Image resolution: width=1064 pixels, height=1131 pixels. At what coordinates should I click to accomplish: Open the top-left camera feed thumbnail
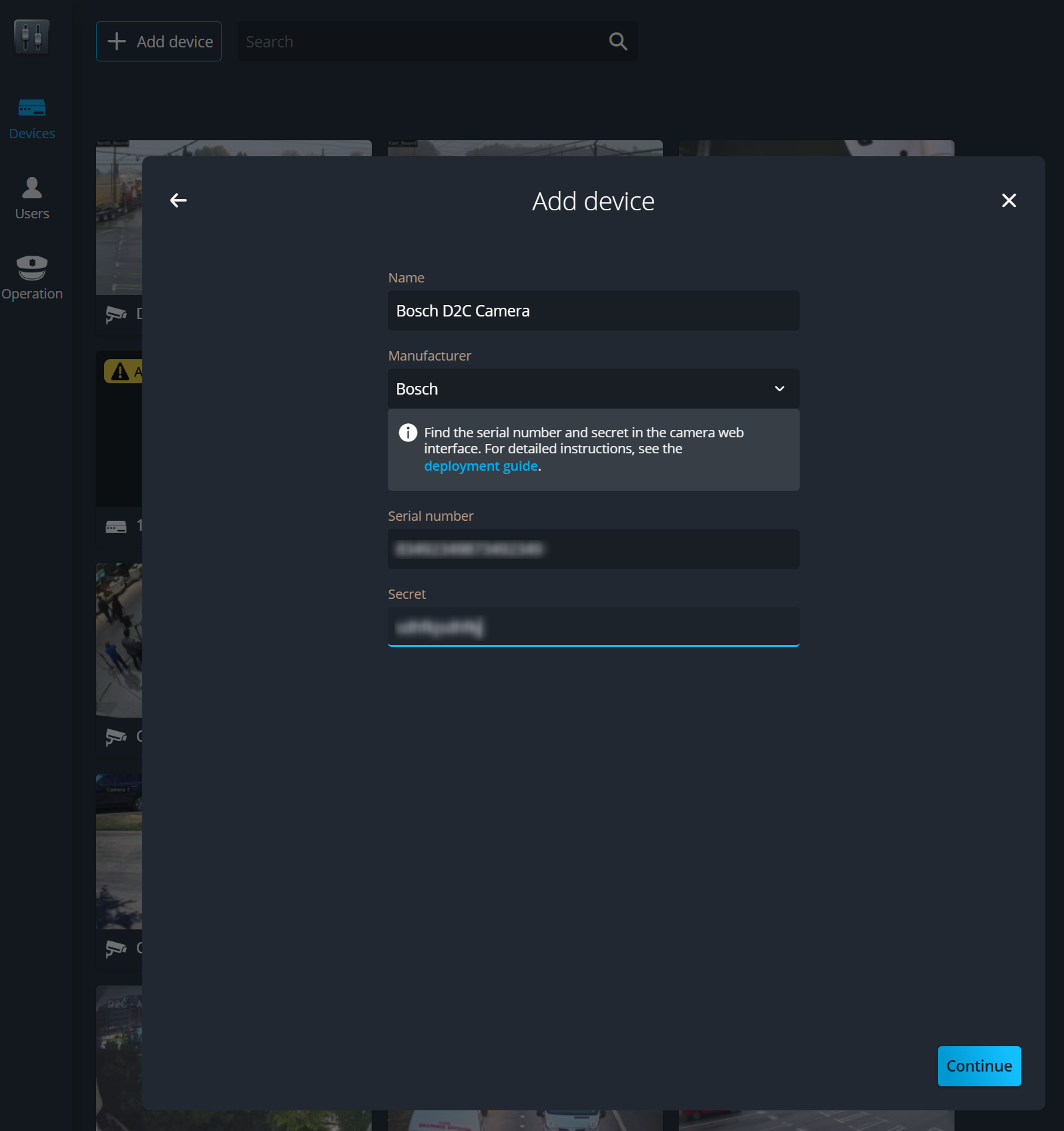pos(119,217)
